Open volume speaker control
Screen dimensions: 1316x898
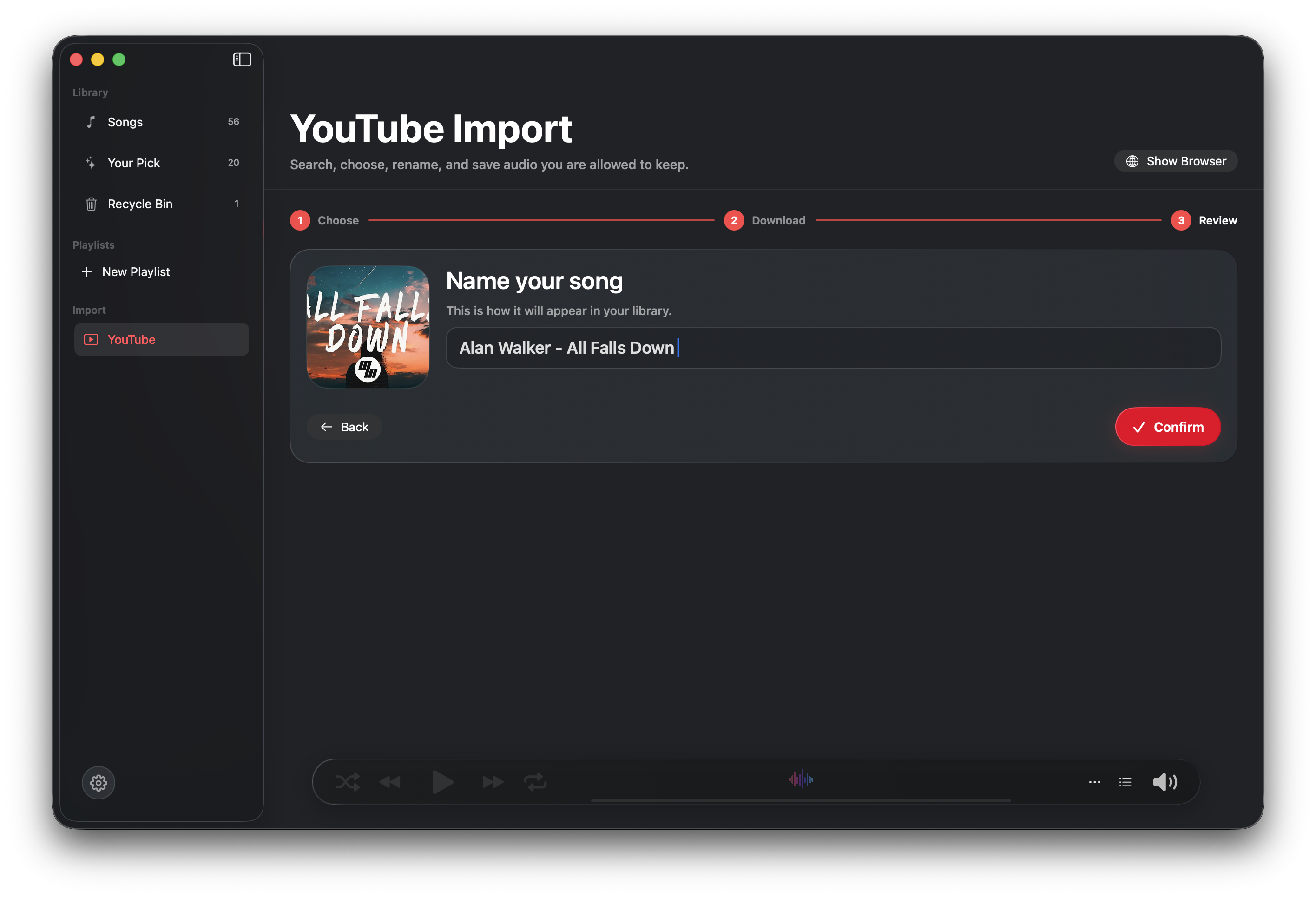point(1165,782)
